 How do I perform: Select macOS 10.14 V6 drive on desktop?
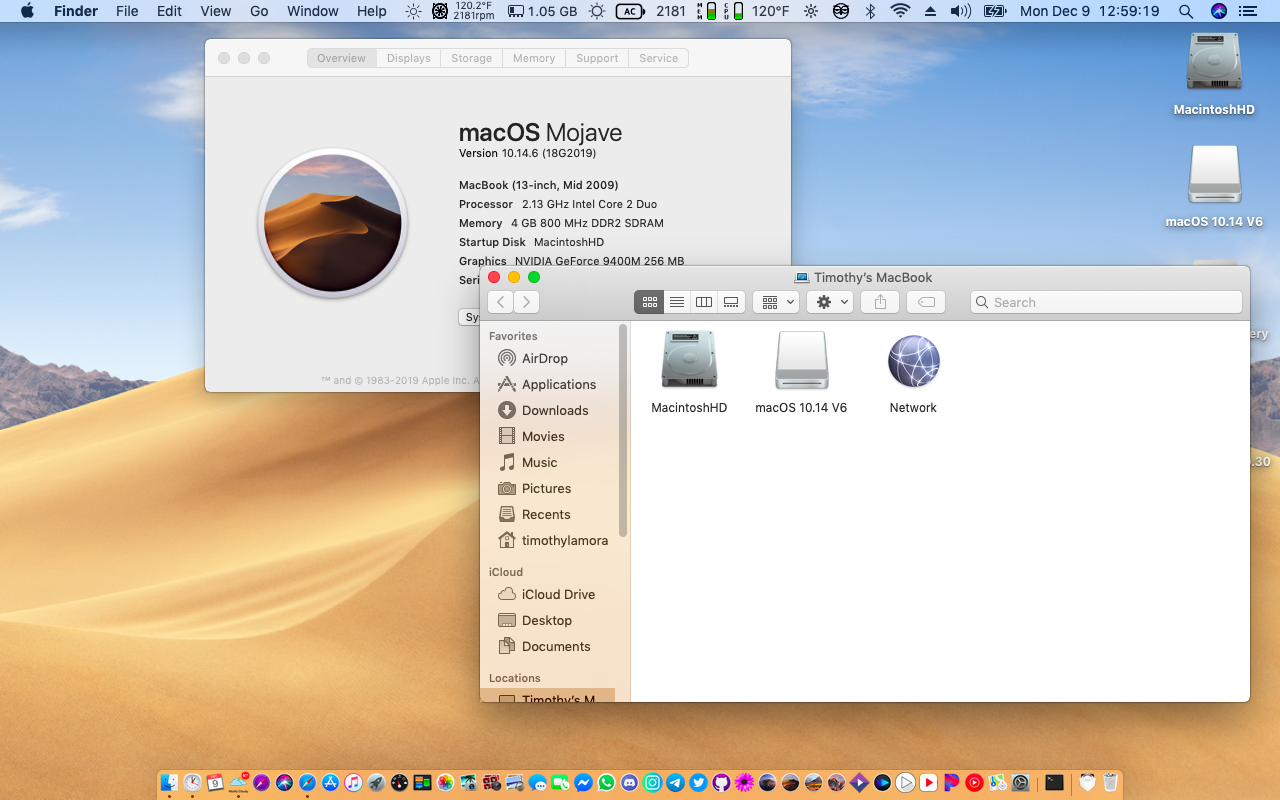point(1214,187)
